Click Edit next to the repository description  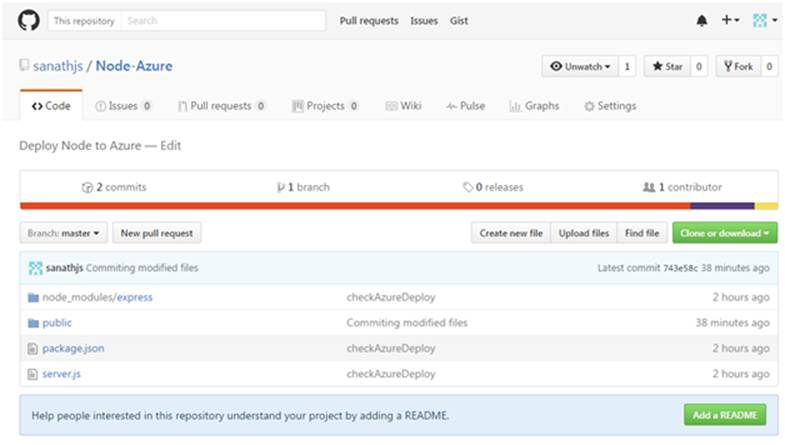(x=171, y=146)
